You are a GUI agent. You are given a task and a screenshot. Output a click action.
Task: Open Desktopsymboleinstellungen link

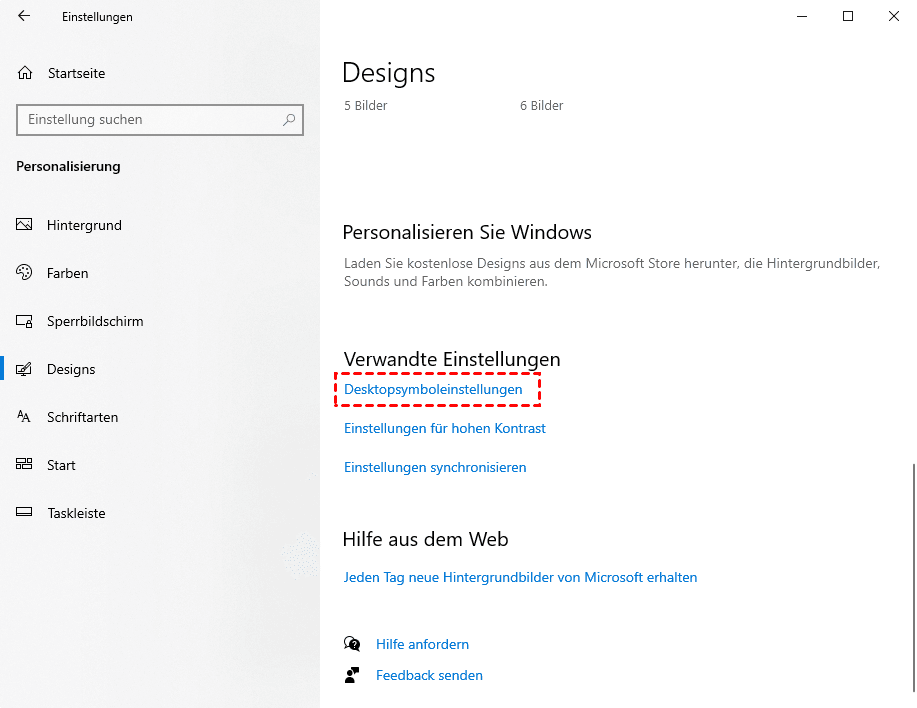(433, 389)
